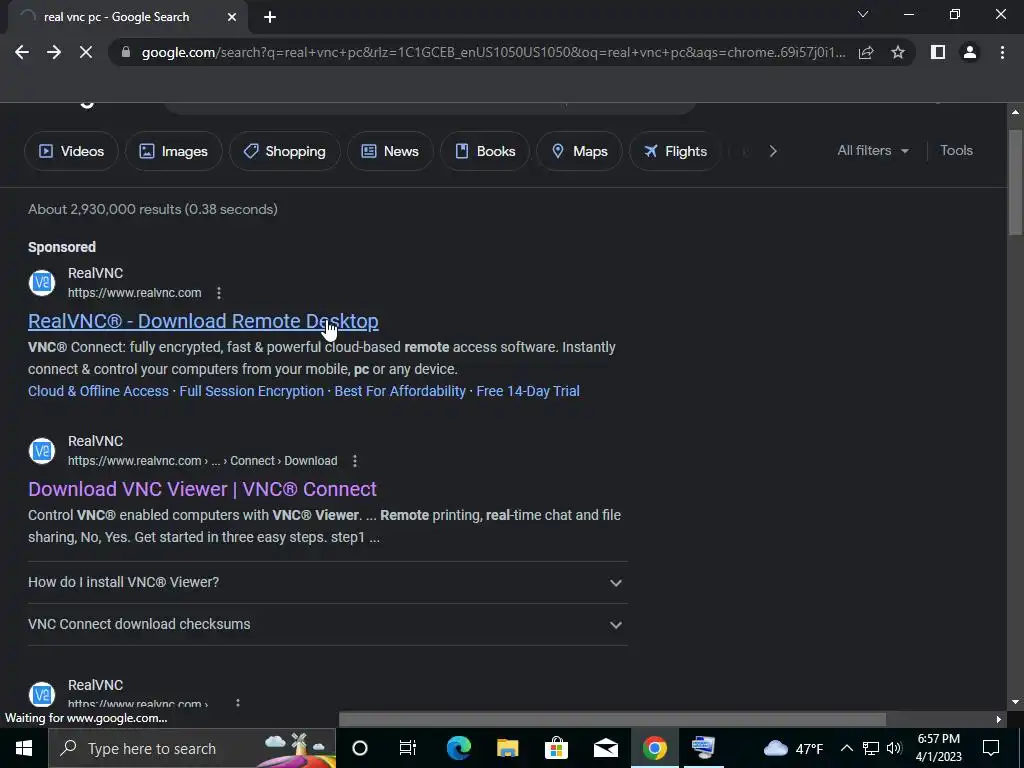1024x768 pixels.
Task: Click the vertical page scrollbar thumb
Action: (x=1015, y=182)
